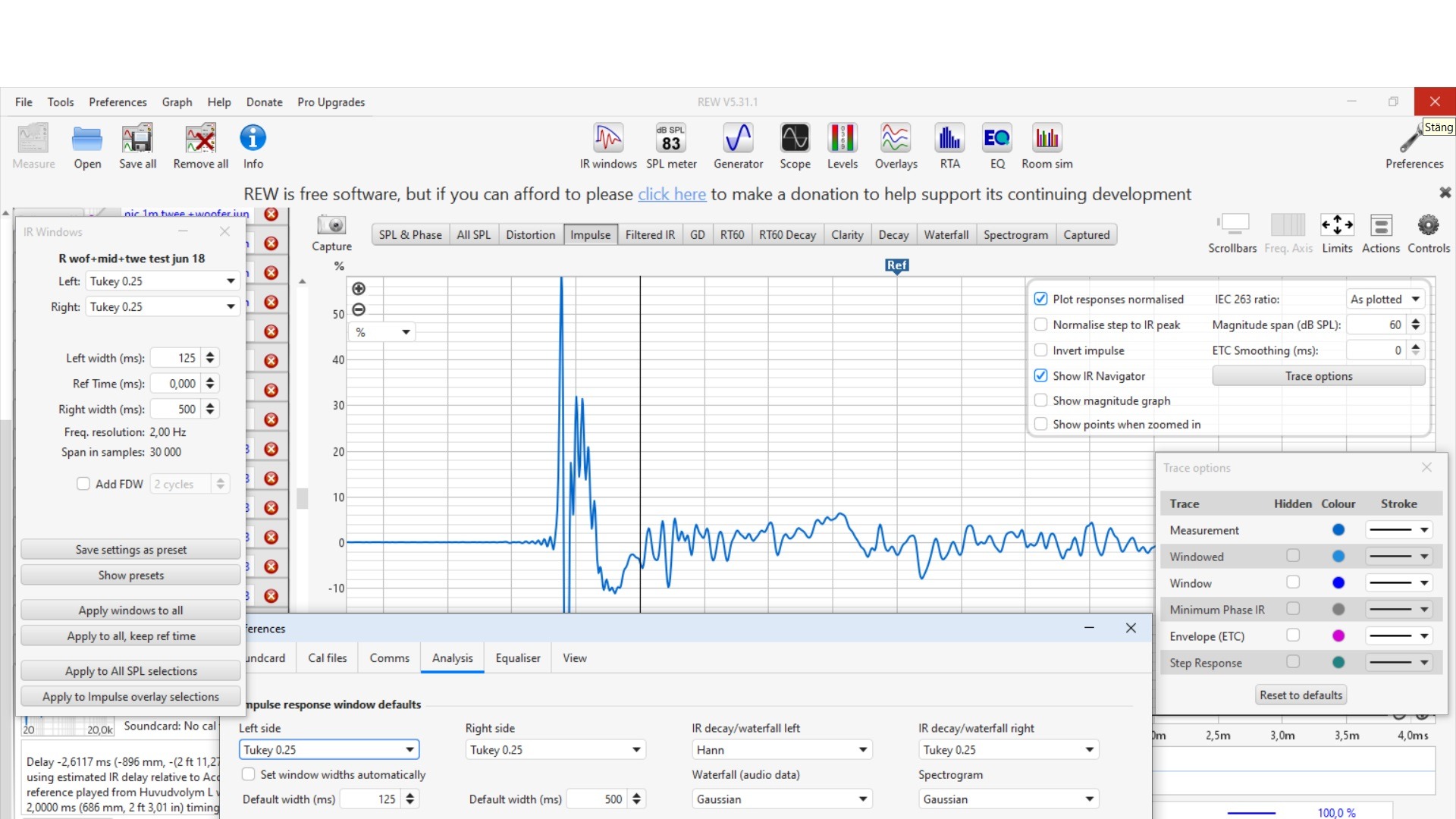
Task: Dismiss the donation banner
Action: pyautogui.click(x=1445, y=193)
